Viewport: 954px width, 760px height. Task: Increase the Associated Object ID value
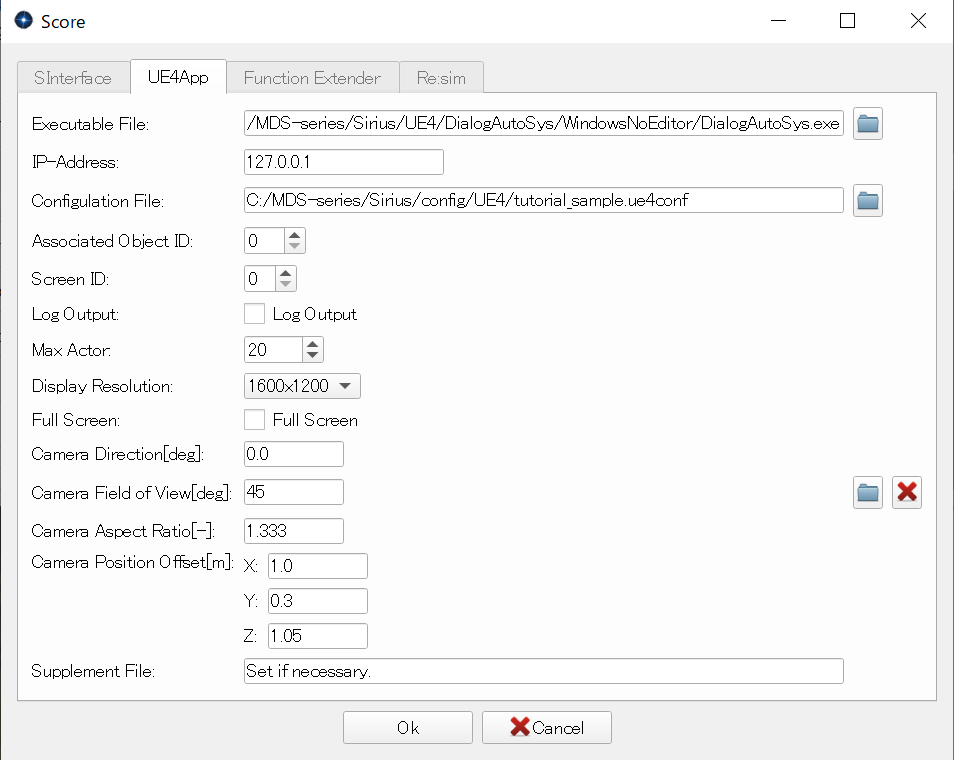(295, 235)
